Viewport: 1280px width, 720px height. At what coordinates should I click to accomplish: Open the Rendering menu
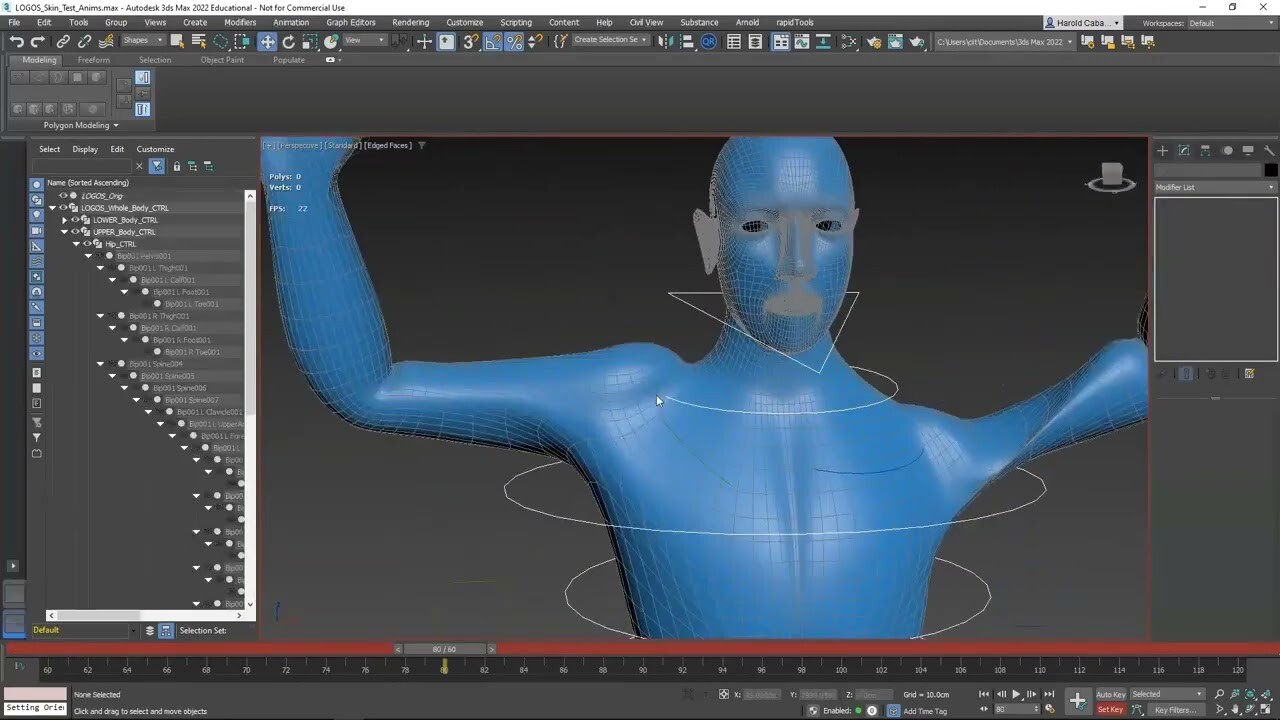pyautogui.click(x=410, y=22)
